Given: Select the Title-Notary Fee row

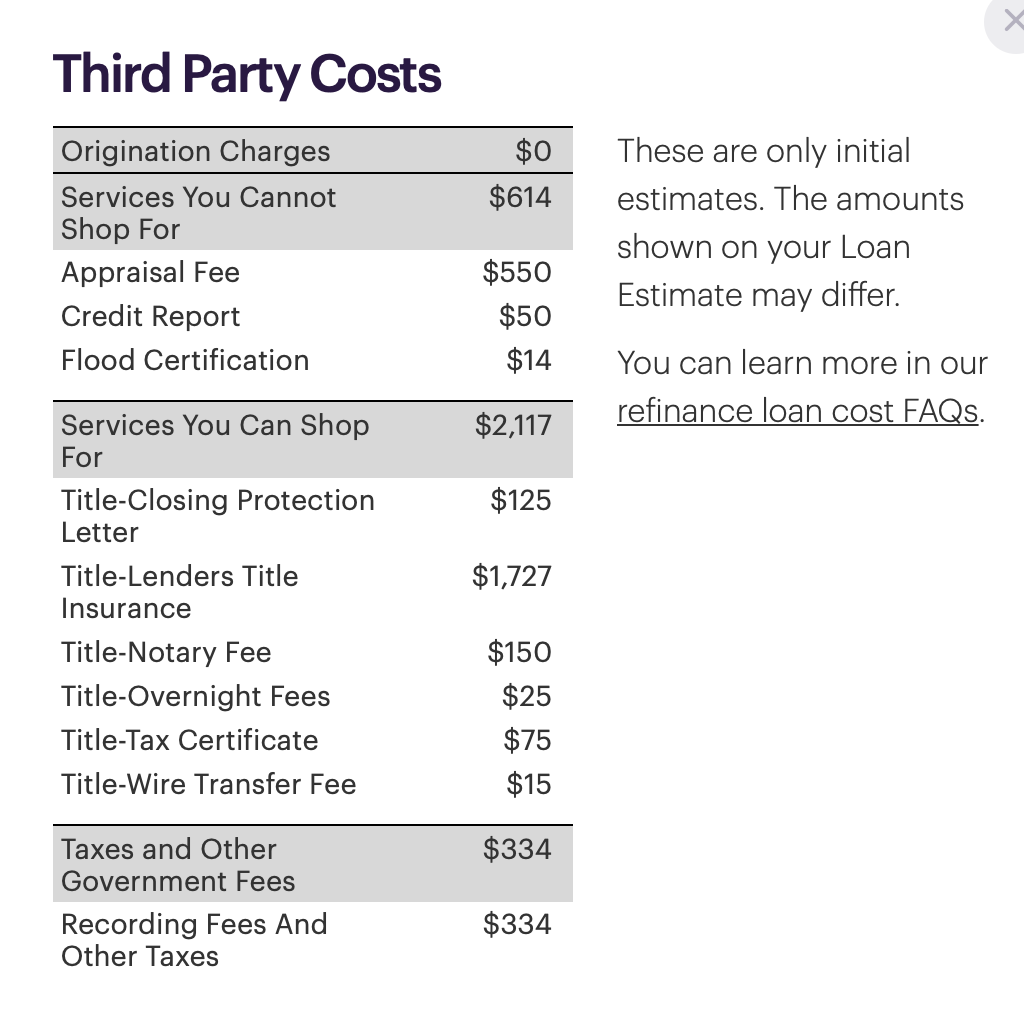Looking at the screenshot, I should pos(313,652).
